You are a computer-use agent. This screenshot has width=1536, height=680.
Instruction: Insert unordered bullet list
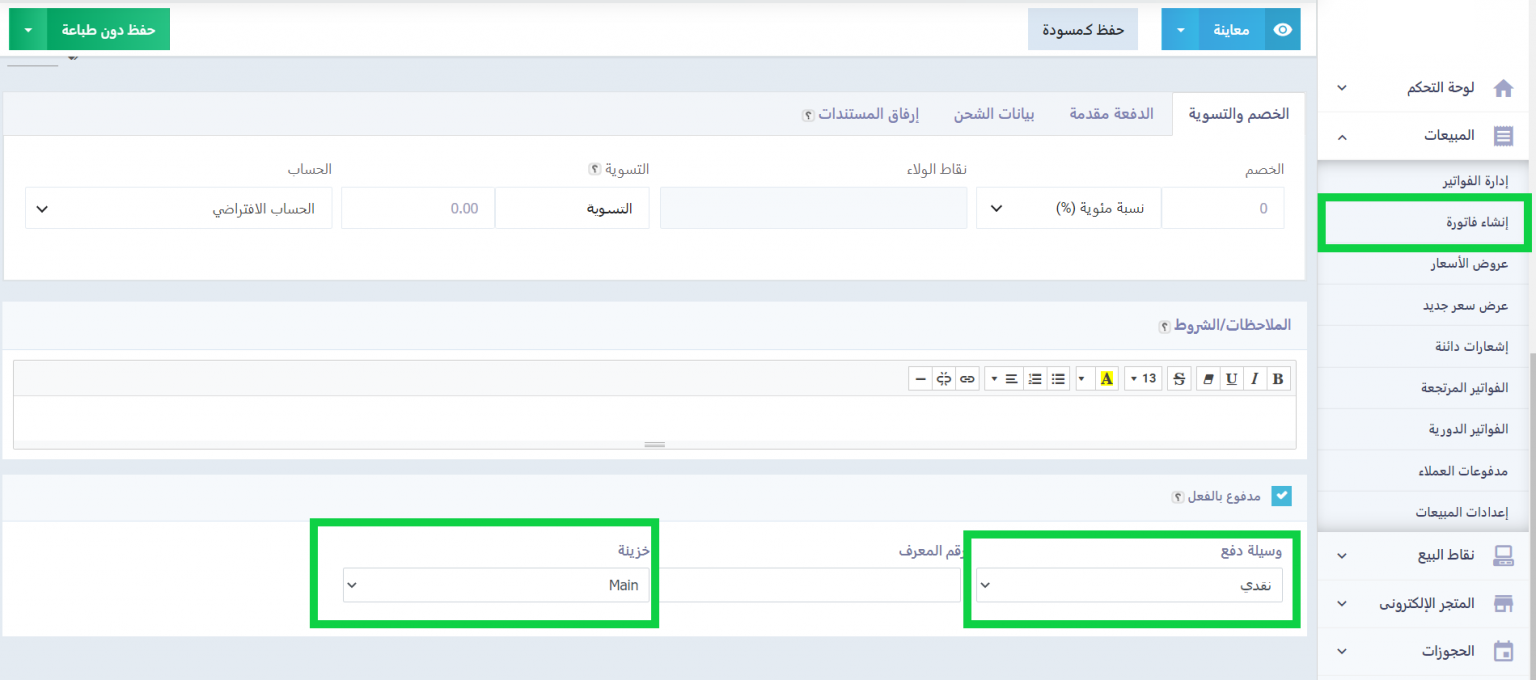(1058, 379)
